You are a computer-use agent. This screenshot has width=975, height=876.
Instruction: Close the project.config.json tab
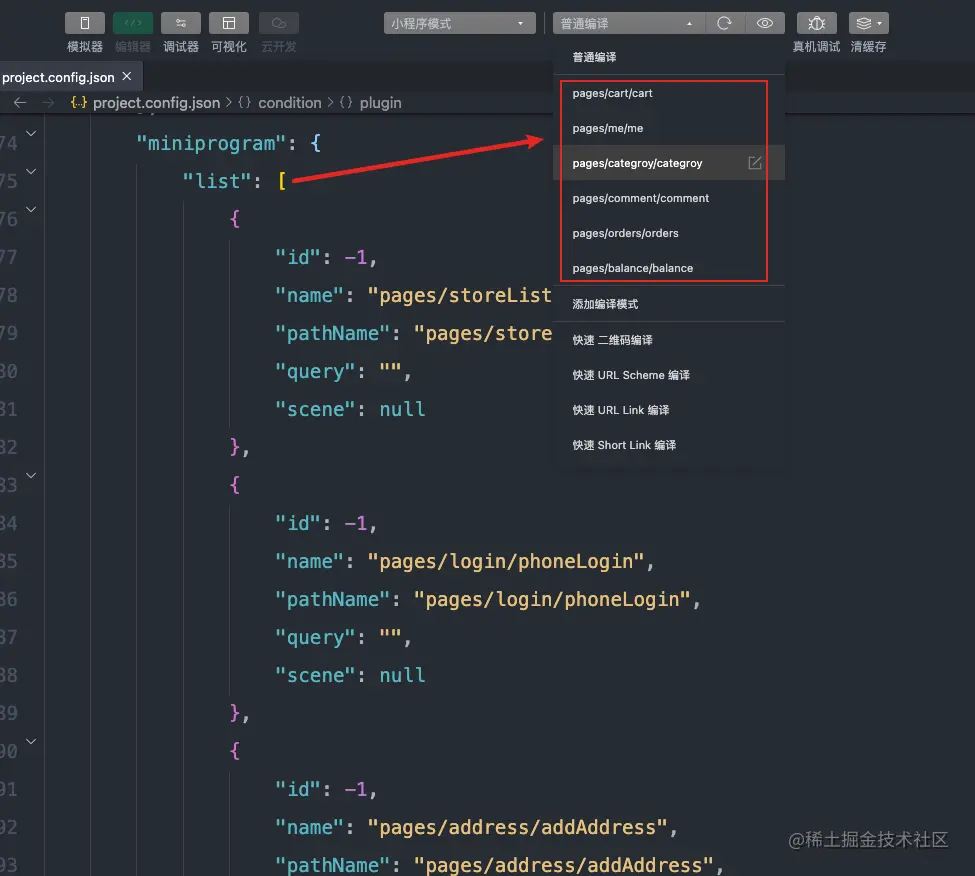[127, 76]
